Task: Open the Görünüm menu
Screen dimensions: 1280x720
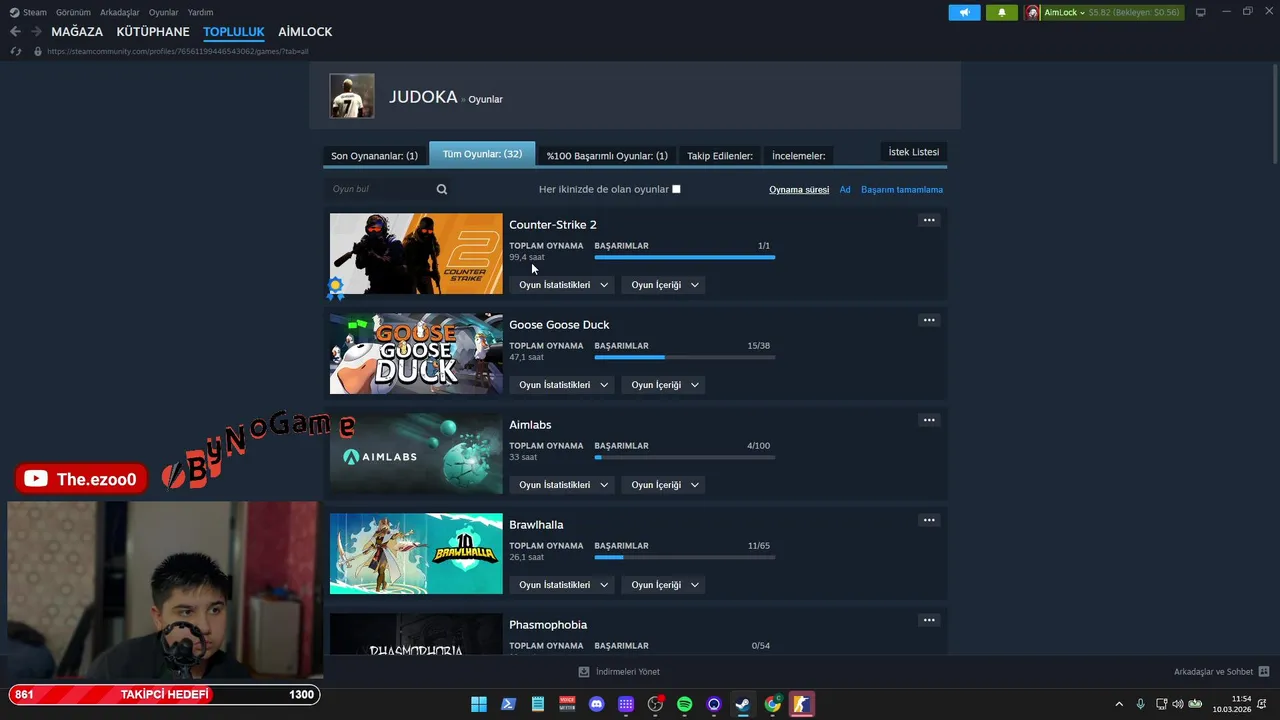Action: (73, 12)
